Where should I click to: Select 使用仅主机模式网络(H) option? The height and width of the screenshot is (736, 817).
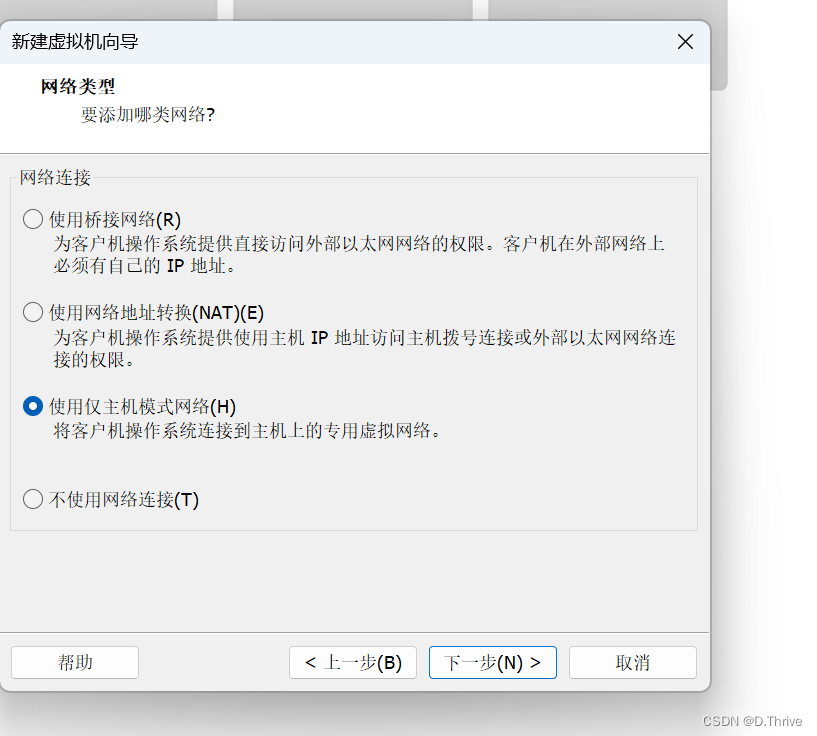coord(31,406)
